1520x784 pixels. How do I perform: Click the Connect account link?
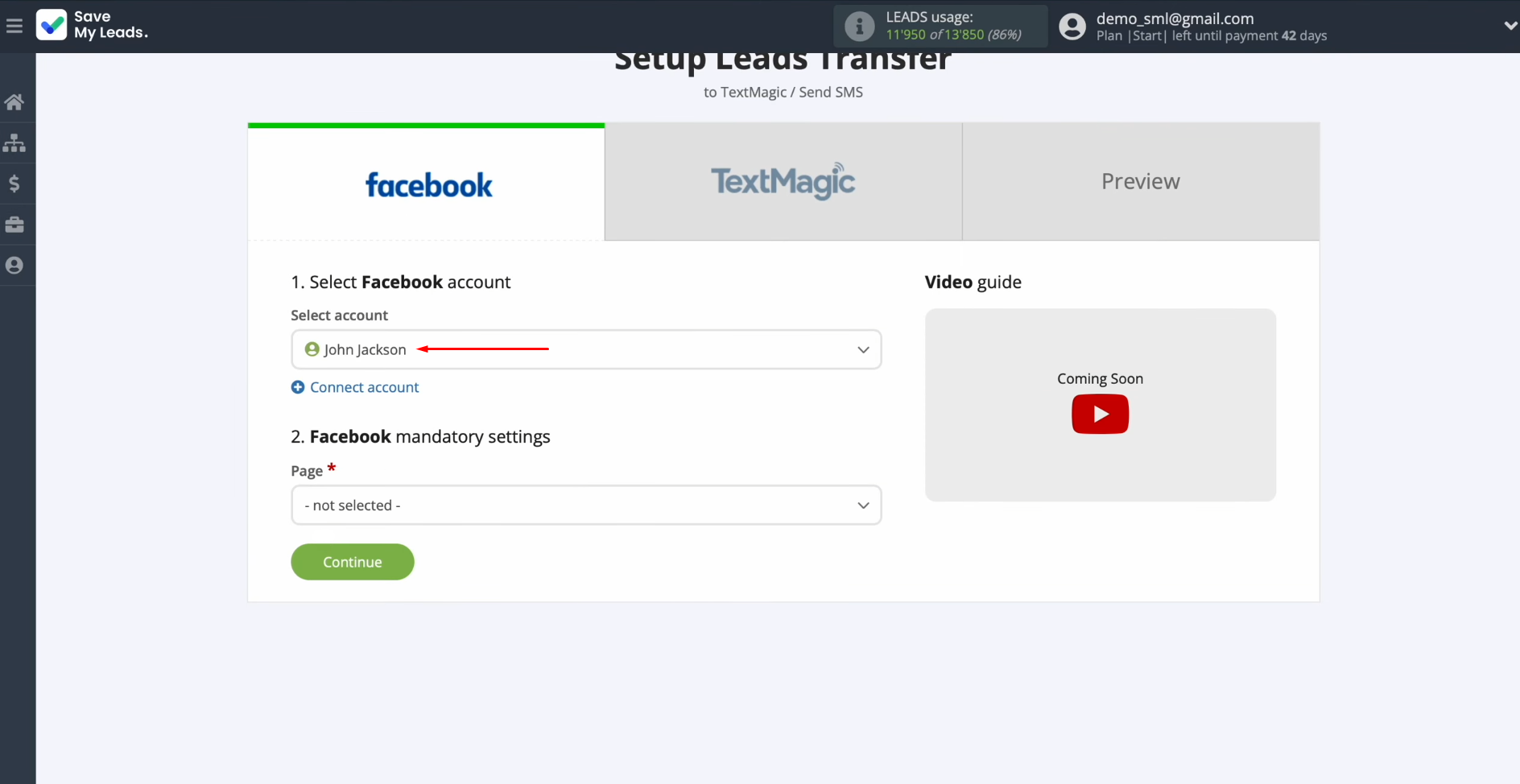pyautogui.click(x=365, y=387)
